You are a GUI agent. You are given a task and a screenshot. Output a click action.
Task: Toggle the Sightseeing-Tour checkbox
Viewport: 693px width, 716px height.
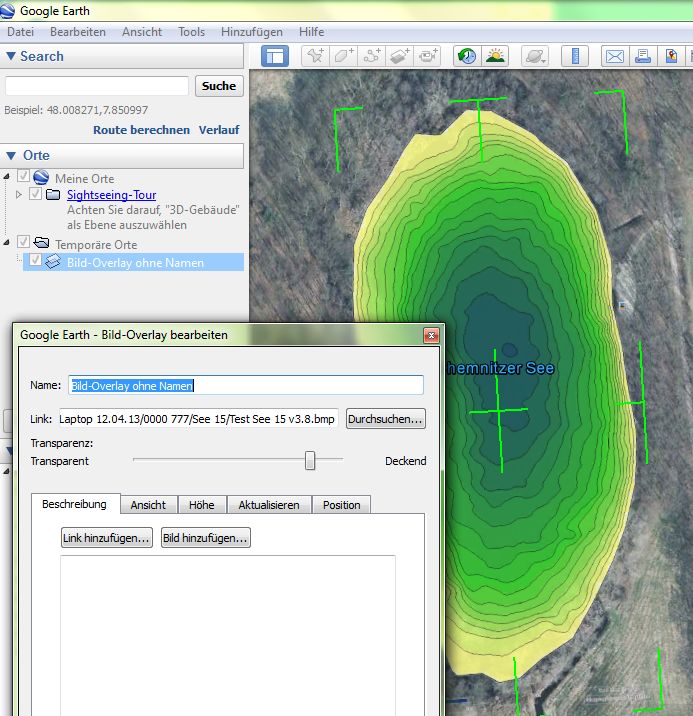tap(36, 195)
